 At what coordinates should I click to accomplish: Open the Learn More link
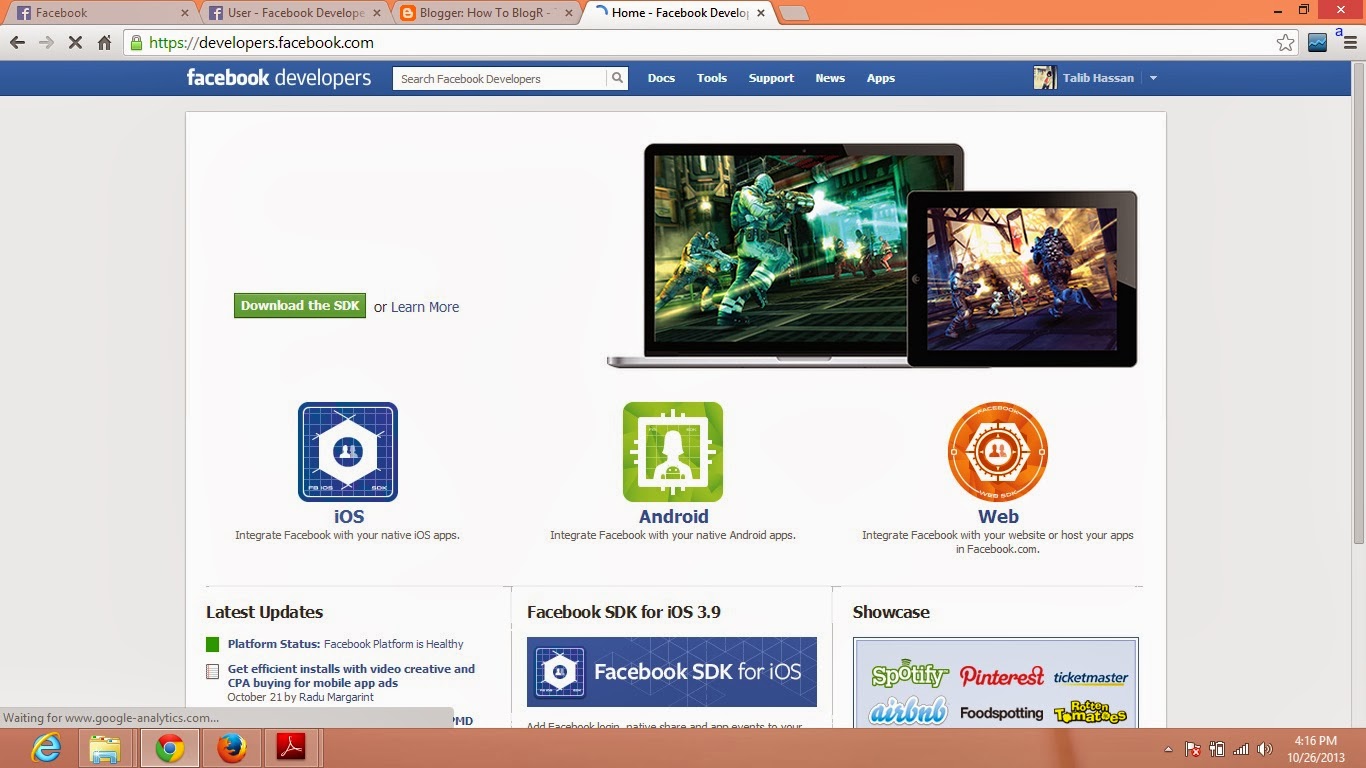click(424, 306)
